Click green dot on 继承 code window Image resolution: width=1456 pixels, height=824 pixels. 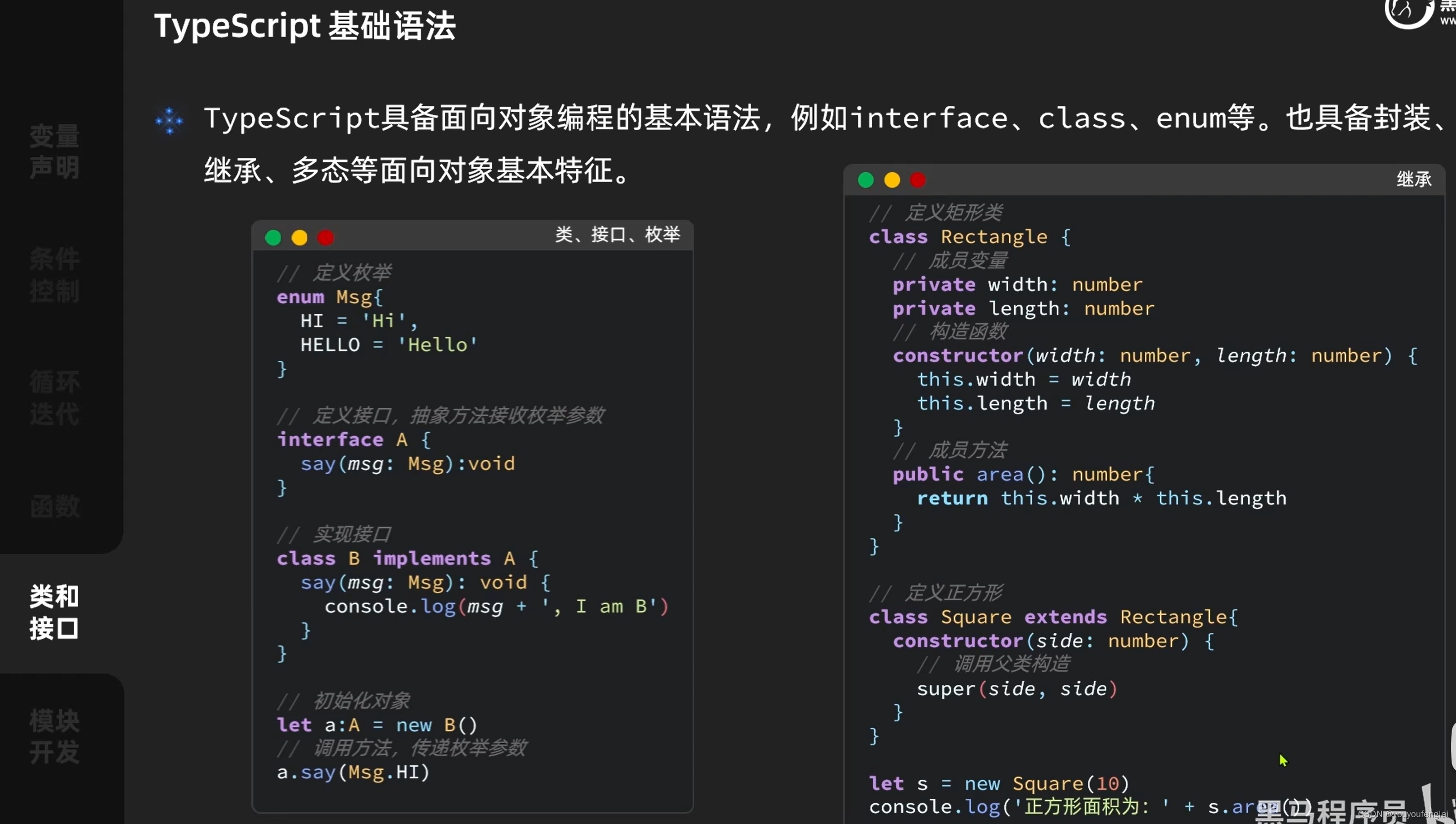865,180
